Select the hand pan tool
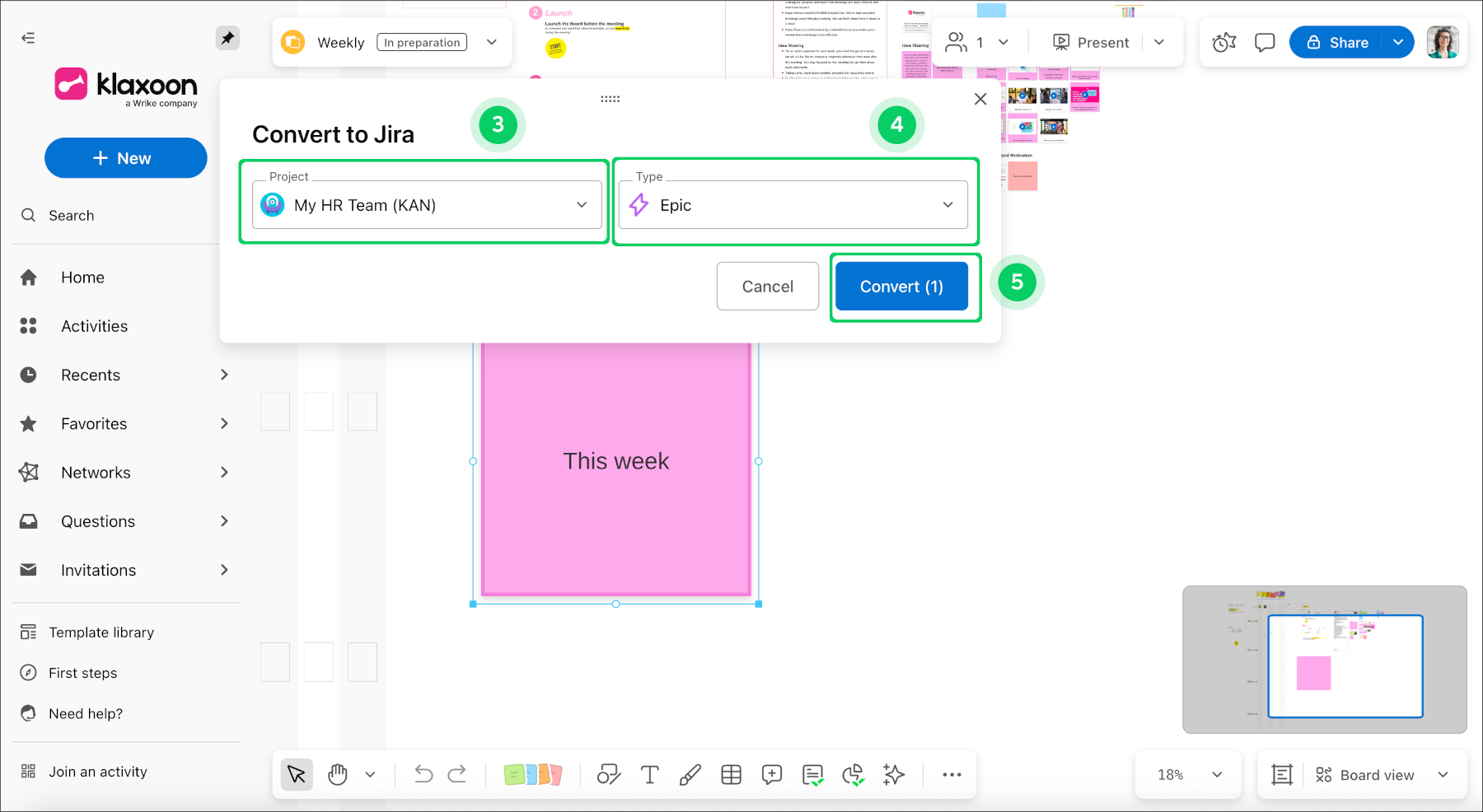Screen dimensions: 1483x812 coord(338,774)
